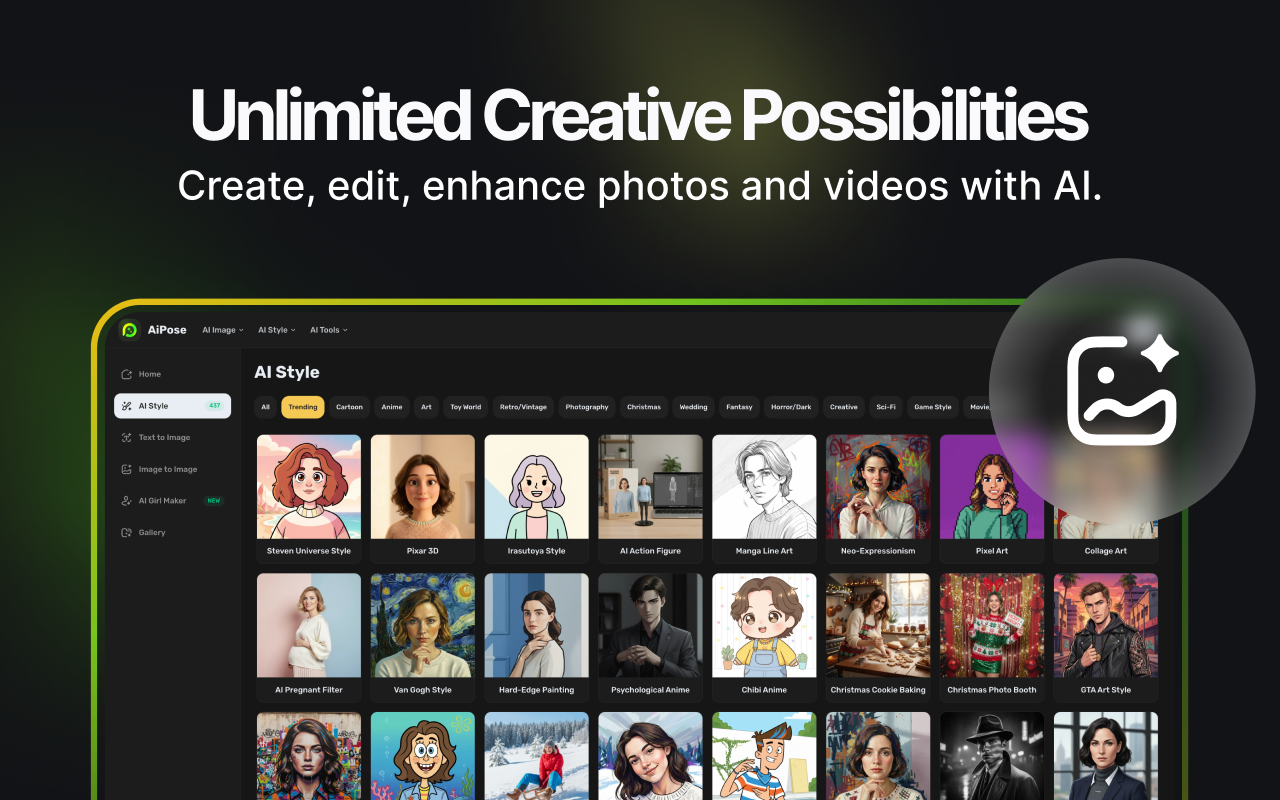Select the Neo-Expressionism thumbnail

(x=878, y=487)
